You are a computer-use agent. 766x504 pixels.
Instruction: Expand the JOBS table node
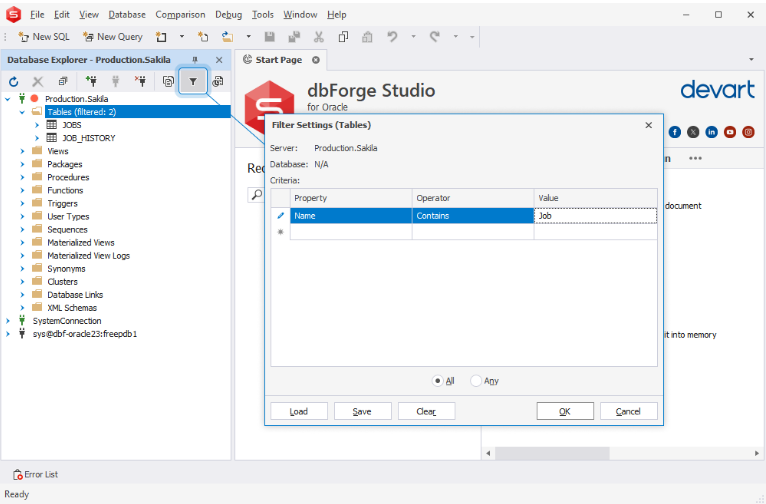click(37, 125)
